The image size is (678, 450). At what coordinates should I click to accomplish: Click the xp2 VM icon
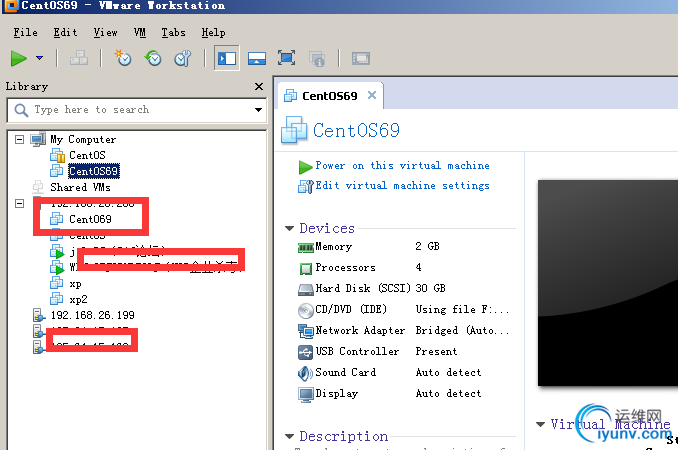point(57,299)
